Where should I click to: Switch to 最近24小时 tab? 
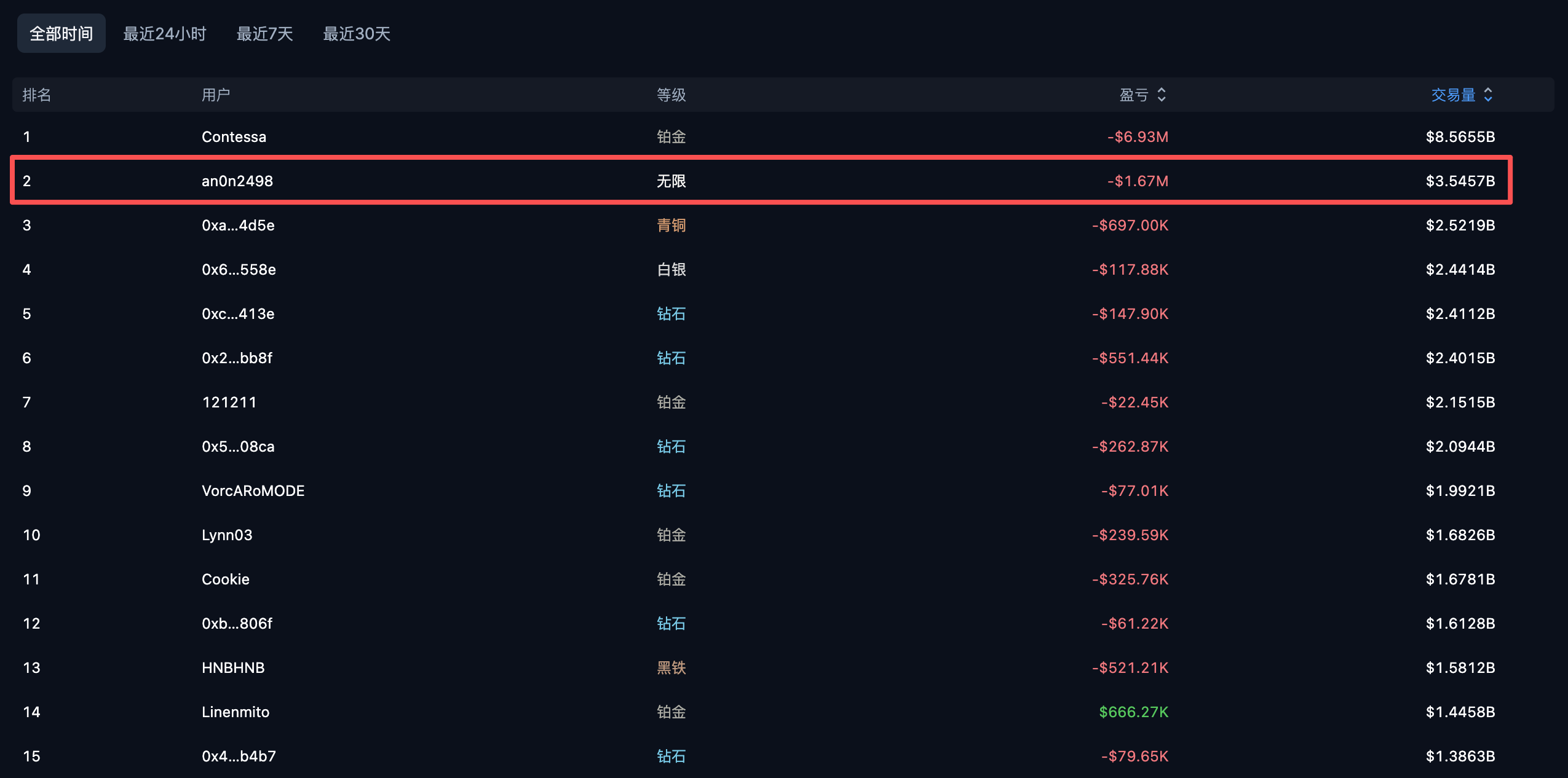165,33
